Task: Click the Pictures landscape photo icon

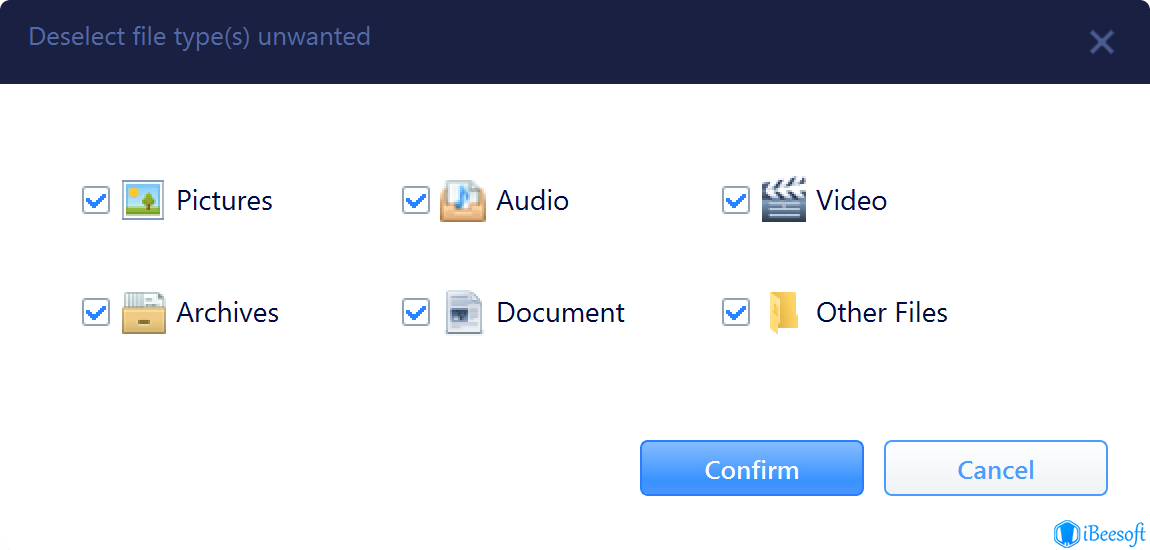Action: click(x=142, y=200)
